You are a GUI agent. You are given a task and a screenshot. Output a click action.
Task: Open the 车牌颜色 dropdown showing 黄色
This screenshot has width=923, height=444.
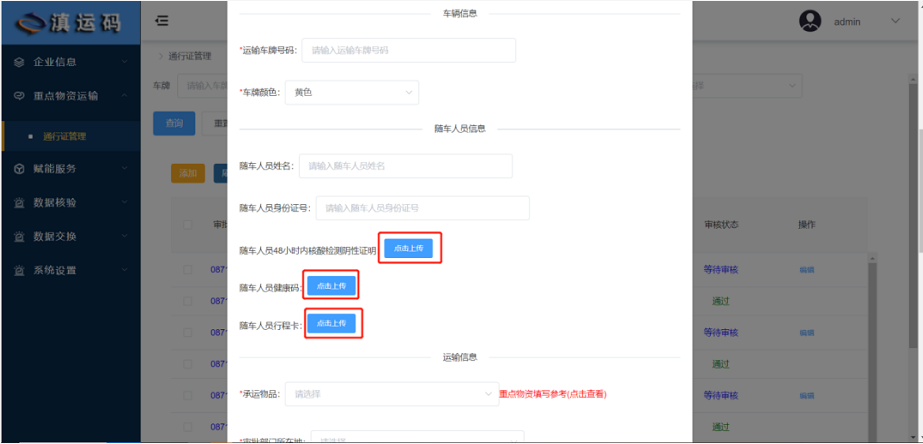[x=352, y=92]
